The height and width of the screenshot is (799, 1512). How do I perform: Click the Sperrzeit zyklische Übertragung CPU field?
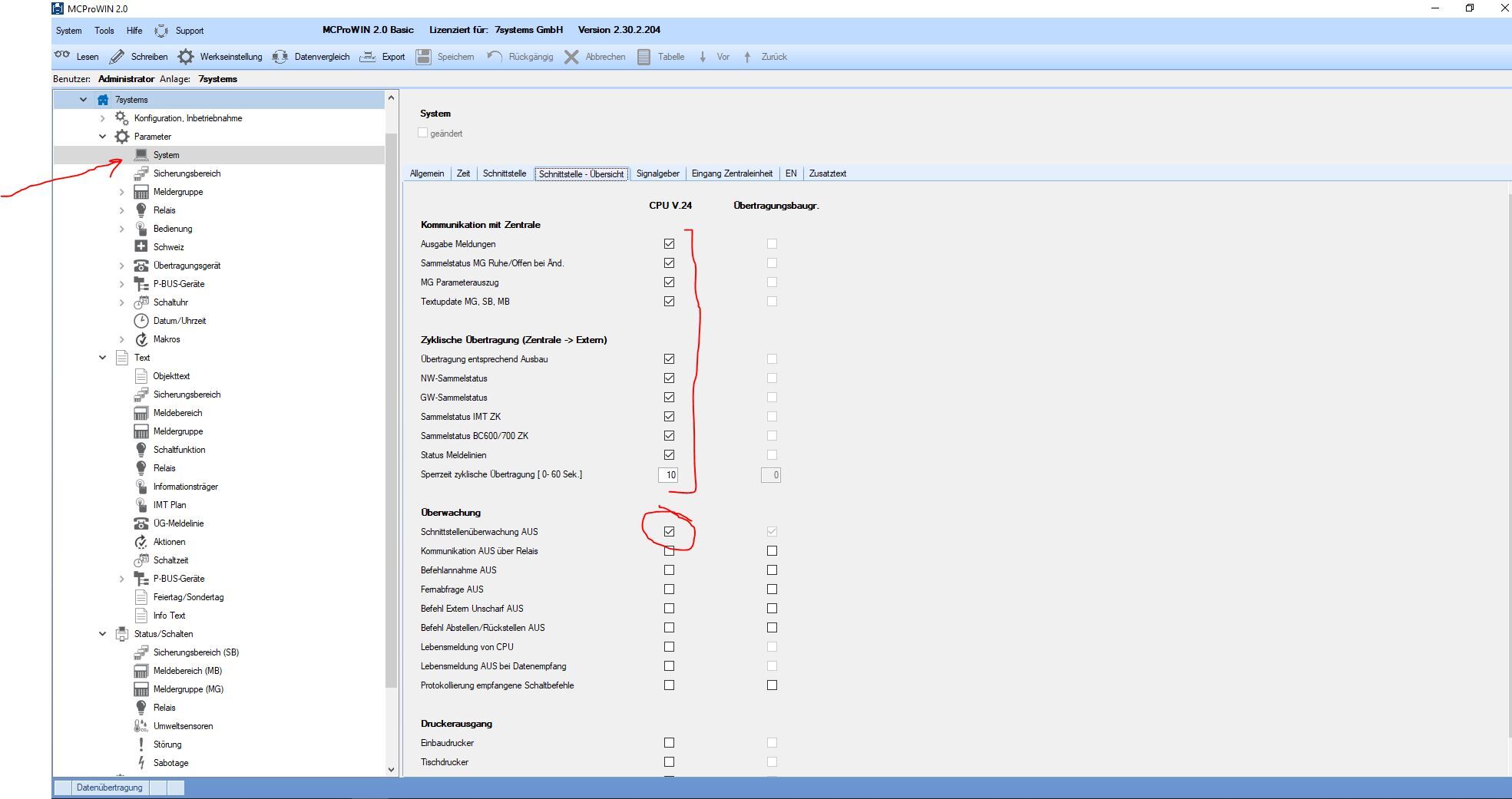pos(668,475)
